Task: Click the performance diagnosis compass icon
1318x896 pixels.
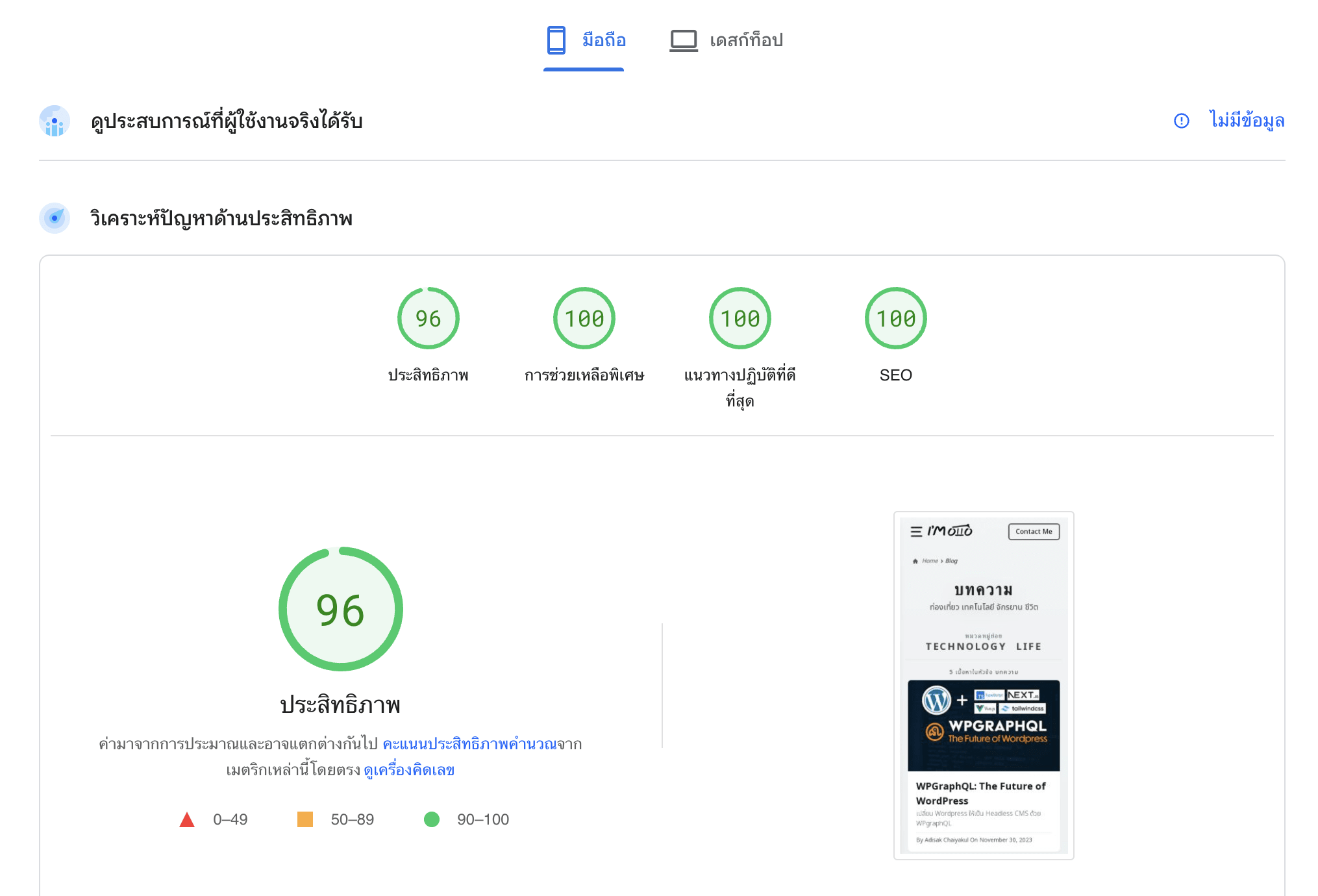Action: [55, 218]
